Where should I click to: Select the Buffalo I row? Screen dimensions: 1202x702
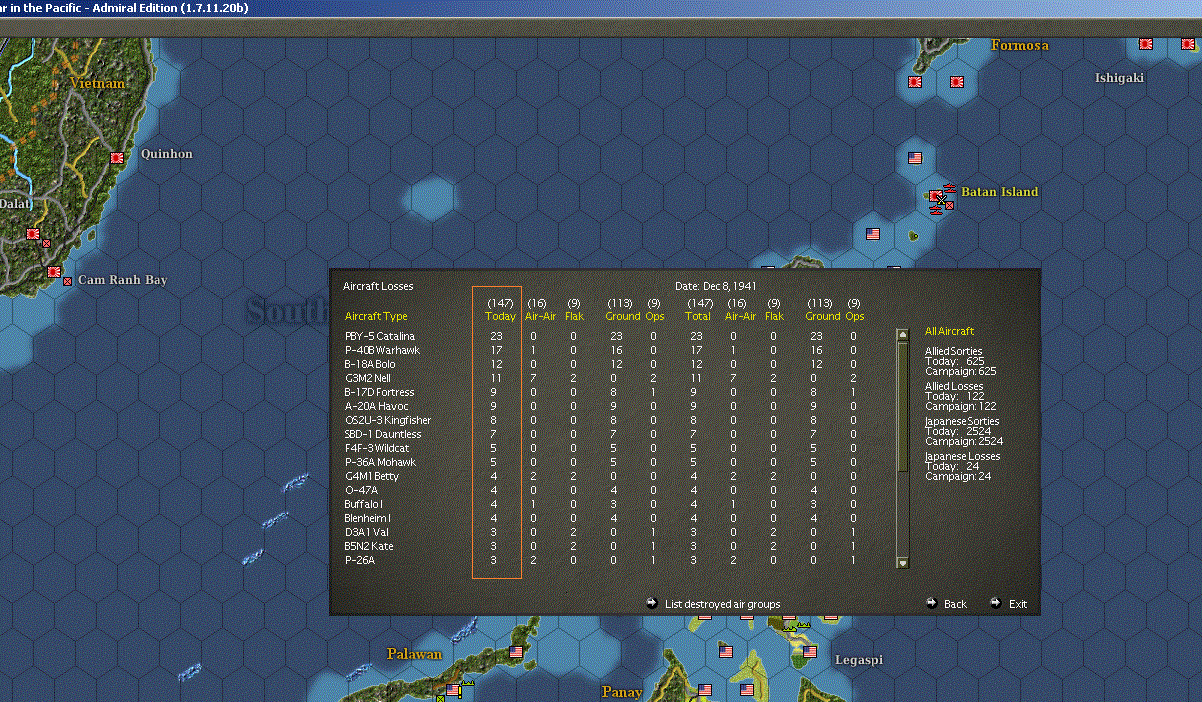pos(600,504)
